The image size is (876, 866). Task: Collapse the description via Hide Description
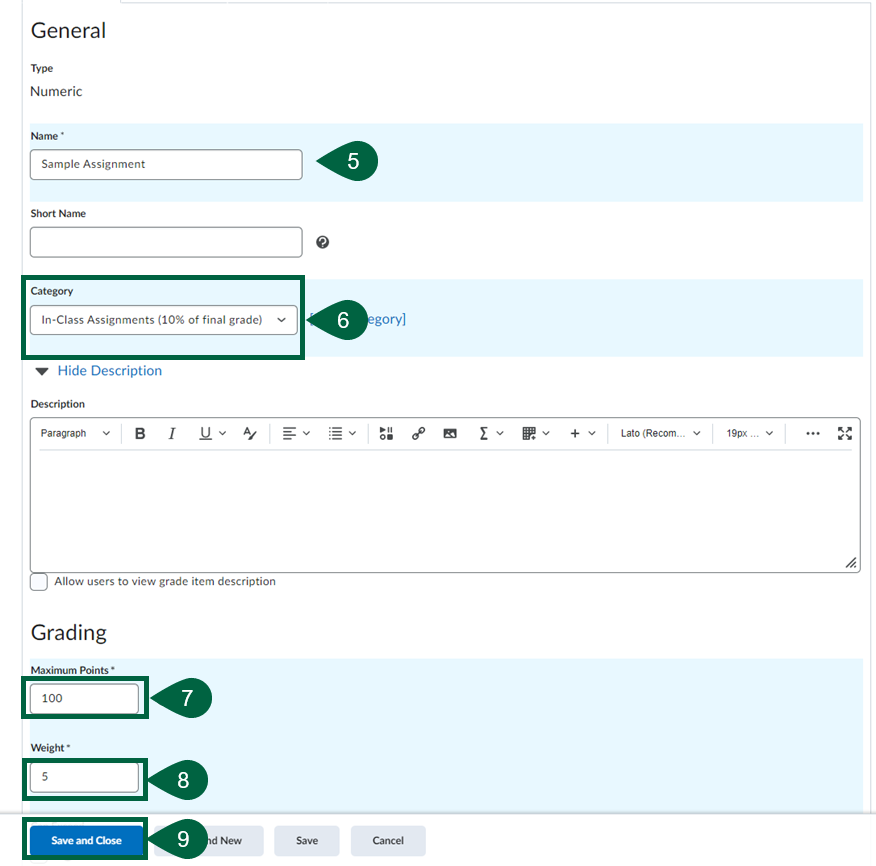coord(109,370)
